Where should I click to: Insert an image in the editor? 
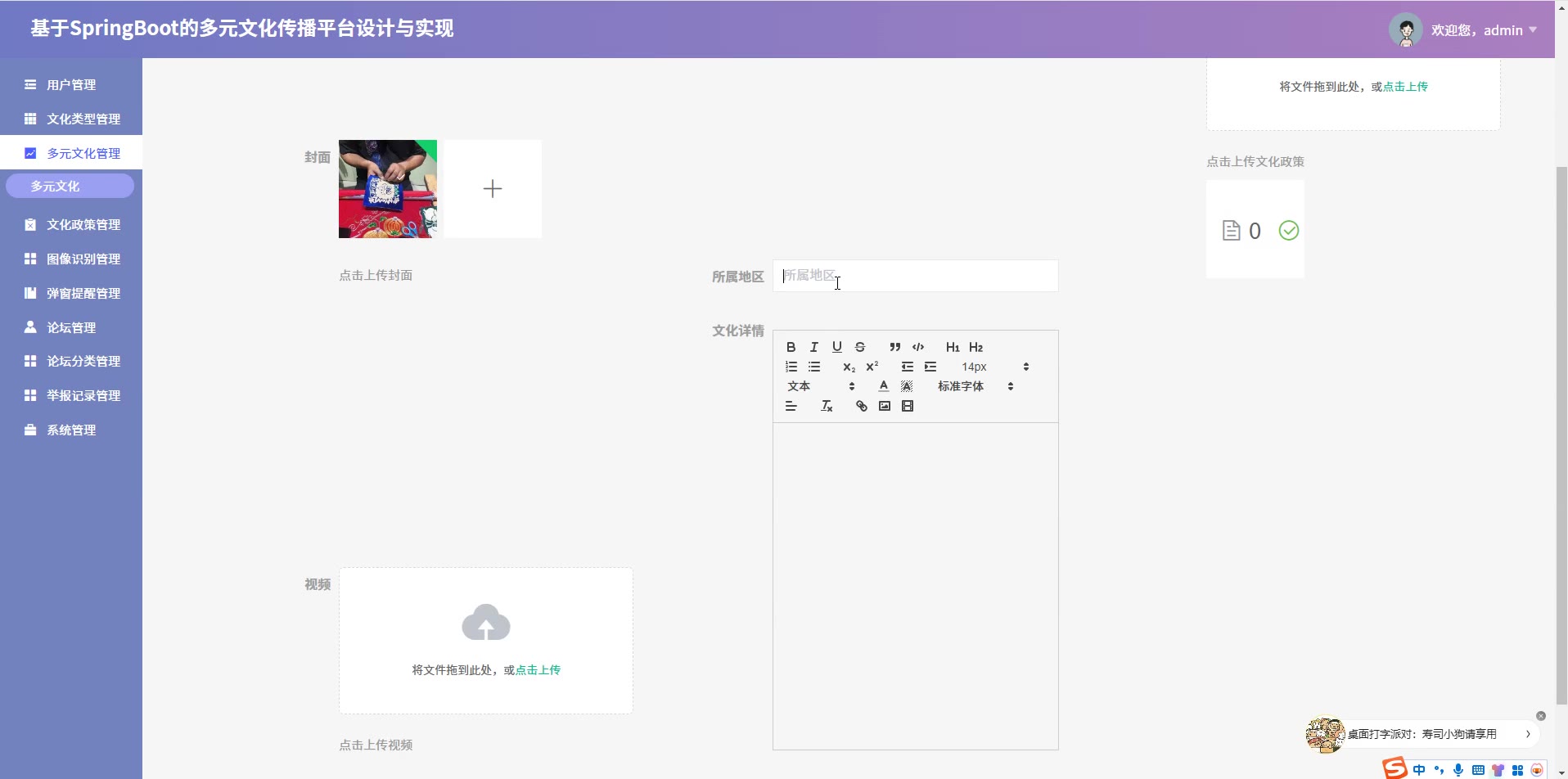[884, 406]
